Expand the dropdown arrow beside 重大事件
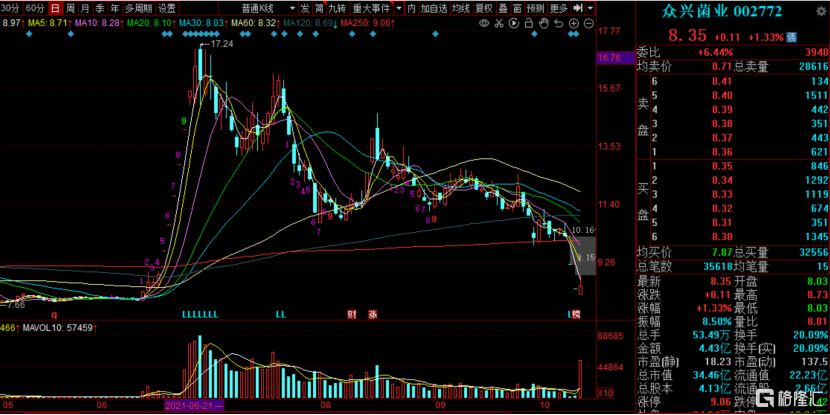Screen dimensions: 830x415 [x=398, y=8]
